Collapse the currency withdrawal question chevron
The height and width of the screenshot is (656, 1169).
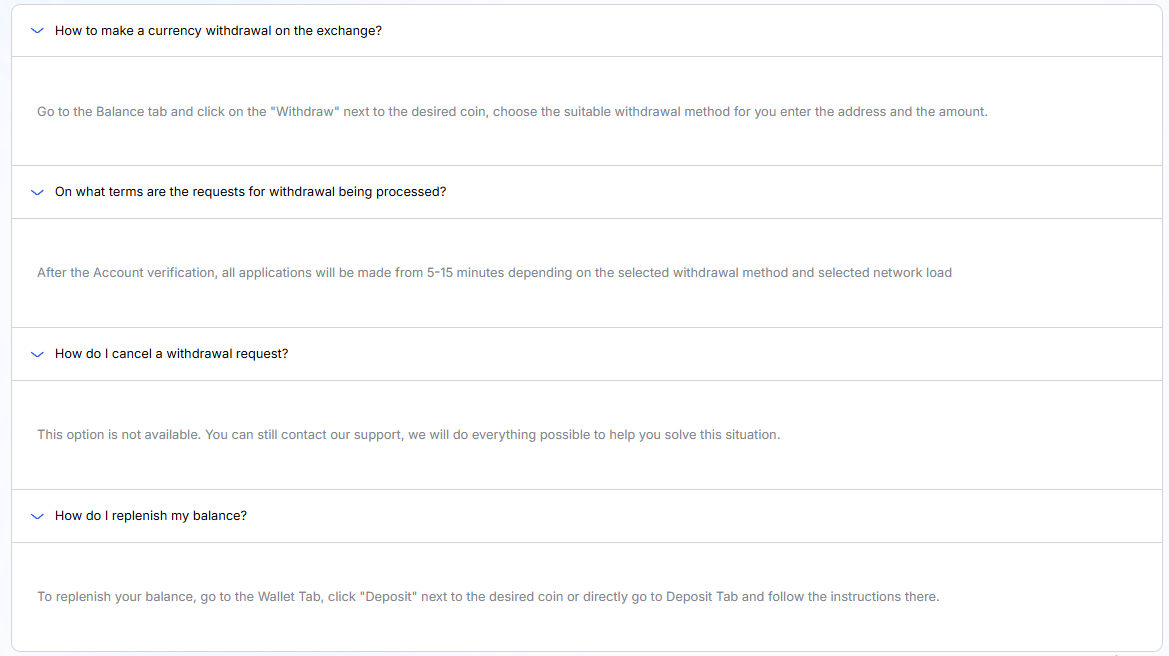coord(38,31)
